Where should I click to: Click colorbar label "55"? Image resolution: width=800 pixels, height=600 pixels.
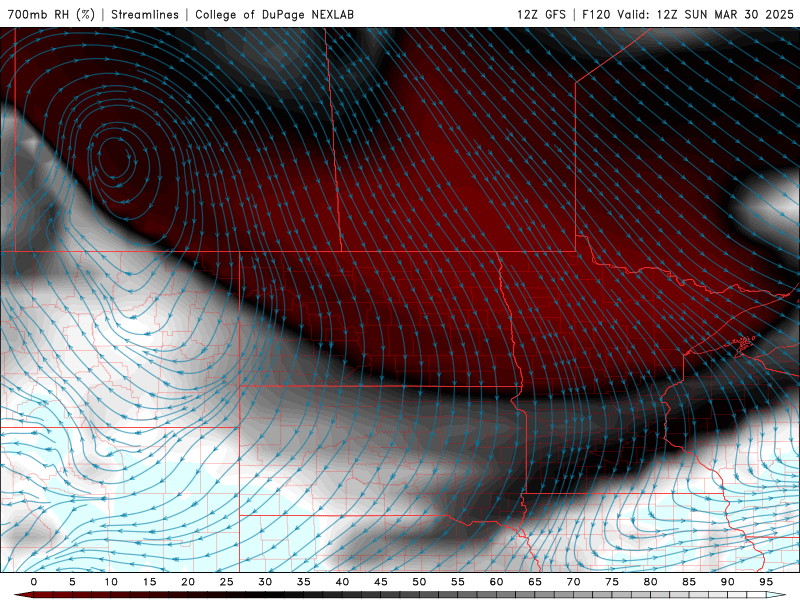tap(458, 582)
